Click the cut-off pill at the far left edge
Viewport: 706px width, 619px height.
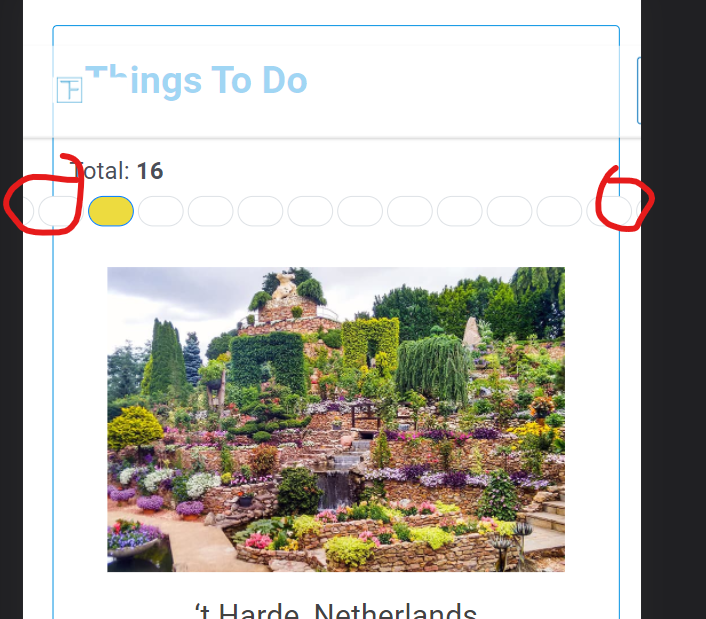click(28, 211)
